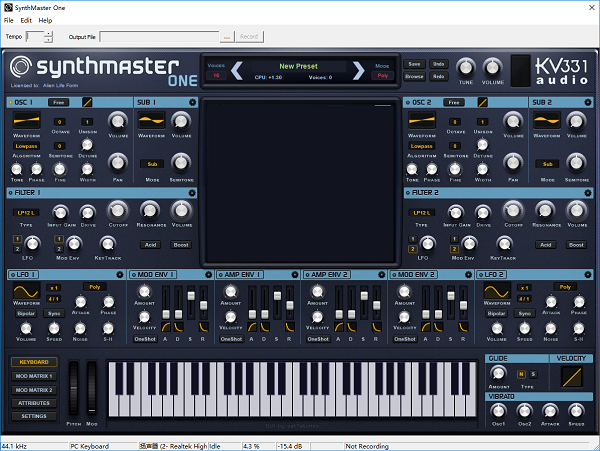The width and height of the screenshot is (600, 451).
Task: Click AMP ENV 1 release curve icon
Action: click(290, 327)
